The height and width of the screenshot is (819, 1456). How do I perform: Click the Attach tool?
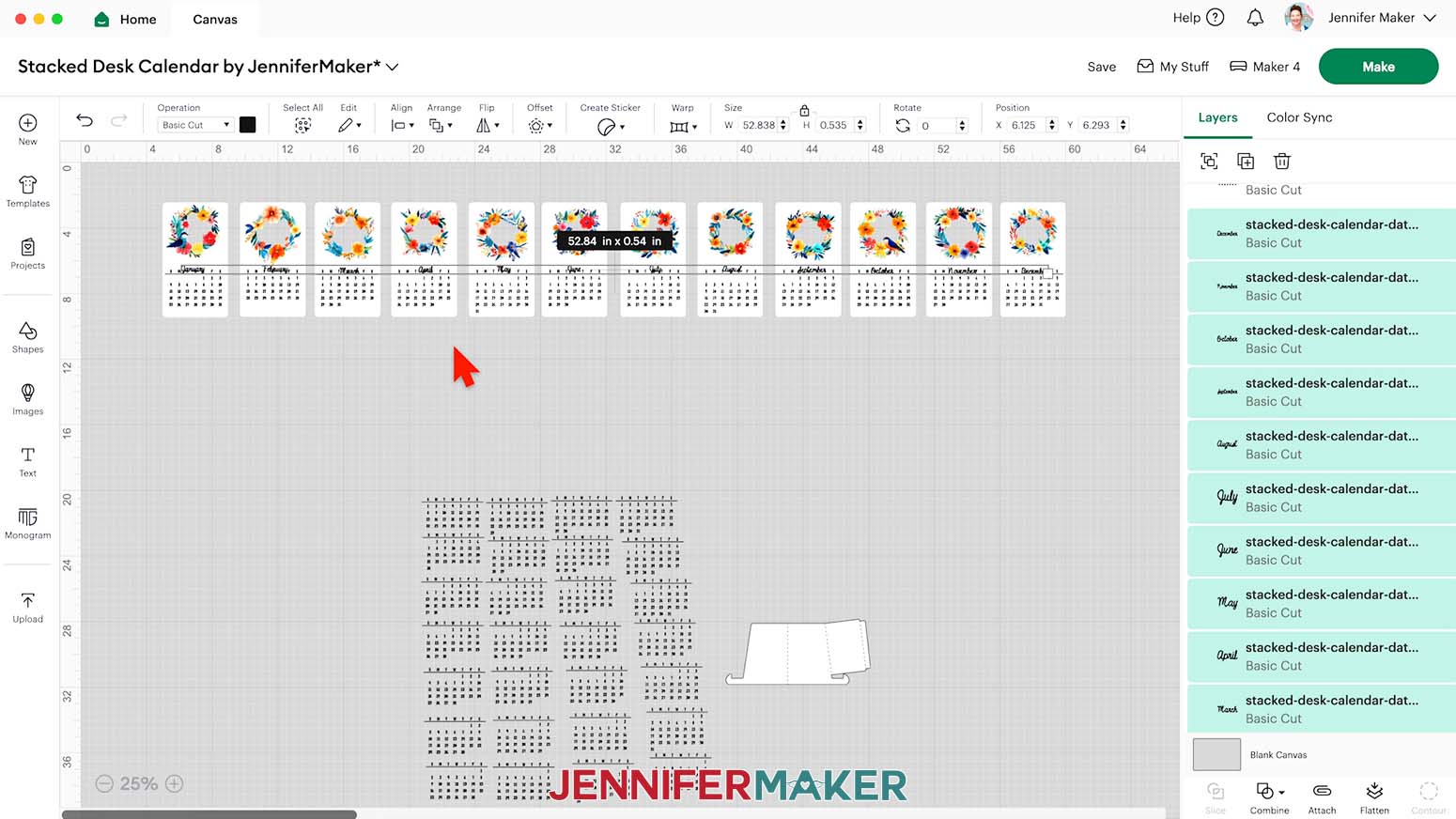[x=1322, y=797]
